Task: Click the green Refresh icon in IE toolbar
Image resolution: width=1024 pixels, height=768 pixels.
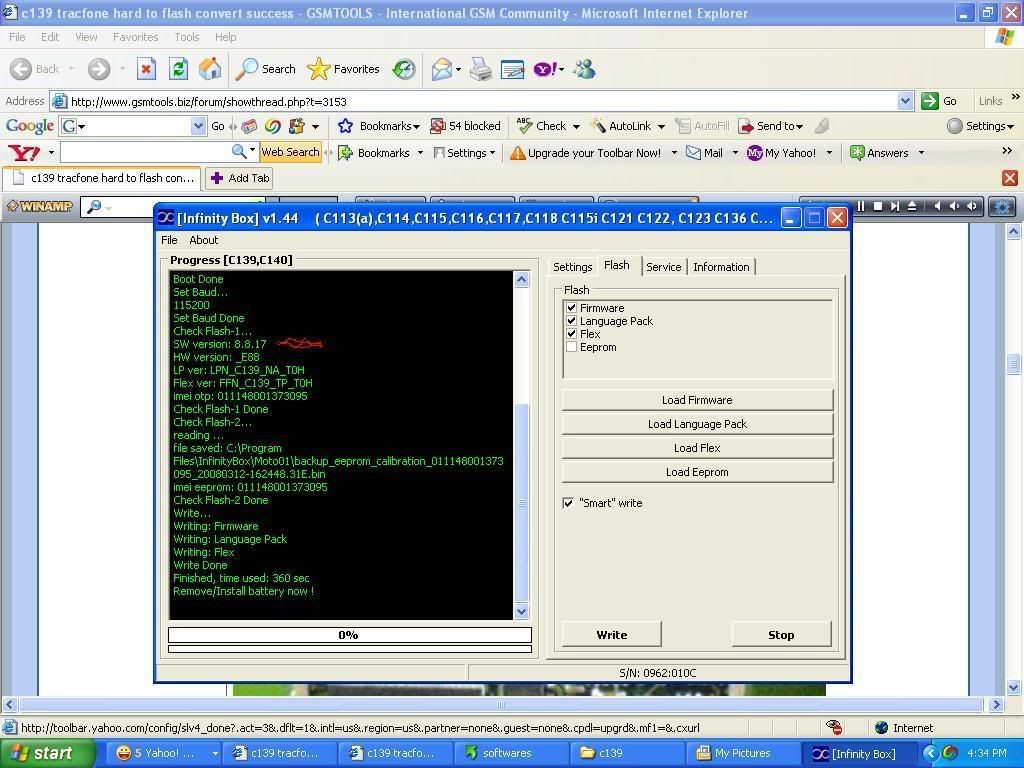Action: click(x=178, y=69)
